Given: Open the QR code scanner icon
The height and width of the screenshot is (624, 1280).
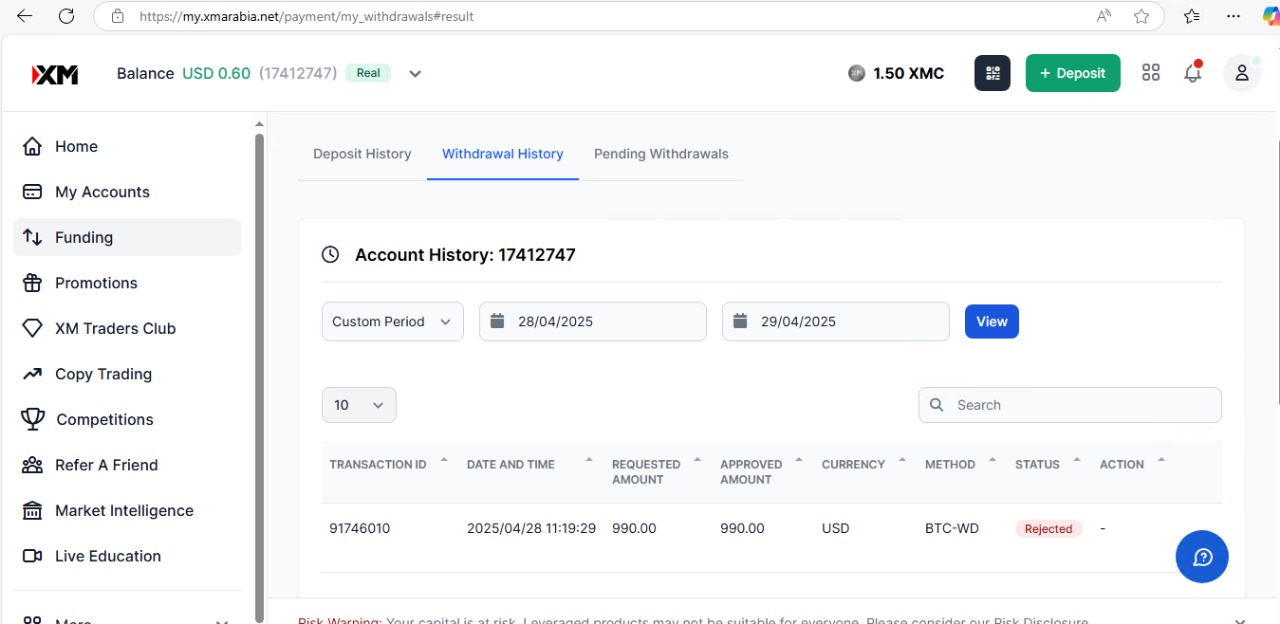Looking at the screenshot, I should point(992,73).
